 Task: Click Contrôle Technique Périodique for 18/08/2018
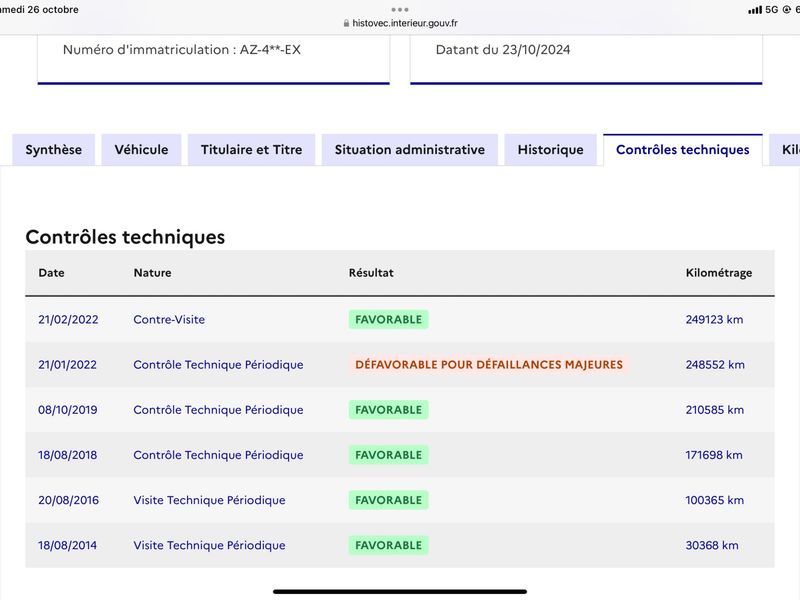tap(218, 455)
